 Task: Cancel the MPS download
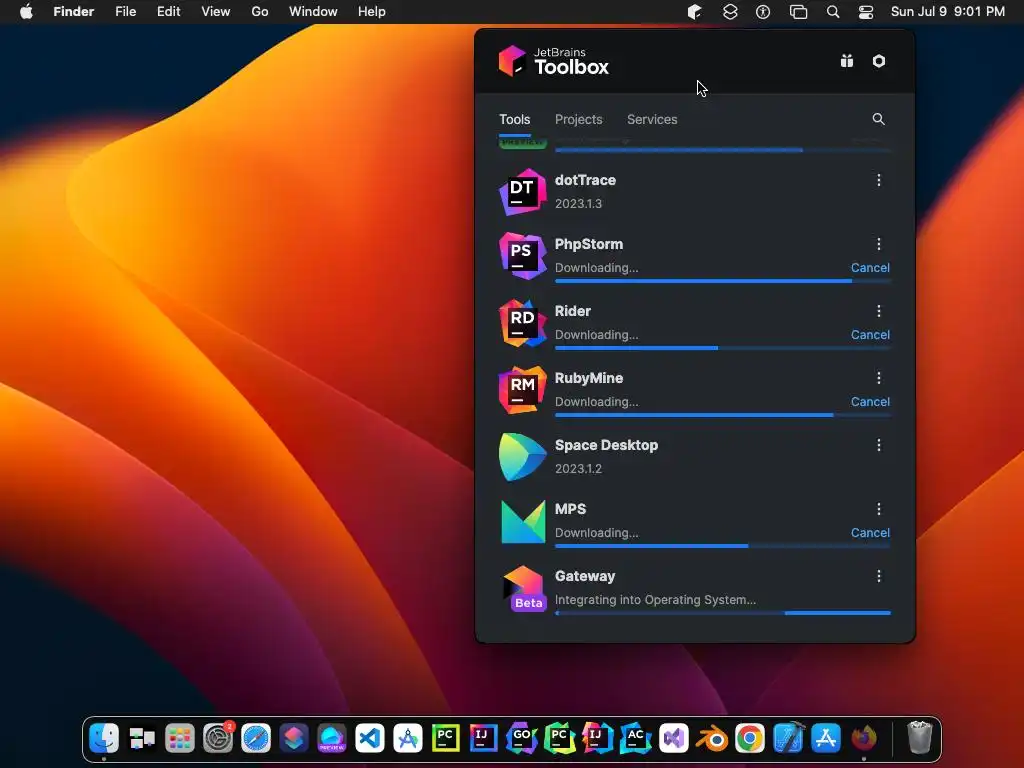coord(870,533)
